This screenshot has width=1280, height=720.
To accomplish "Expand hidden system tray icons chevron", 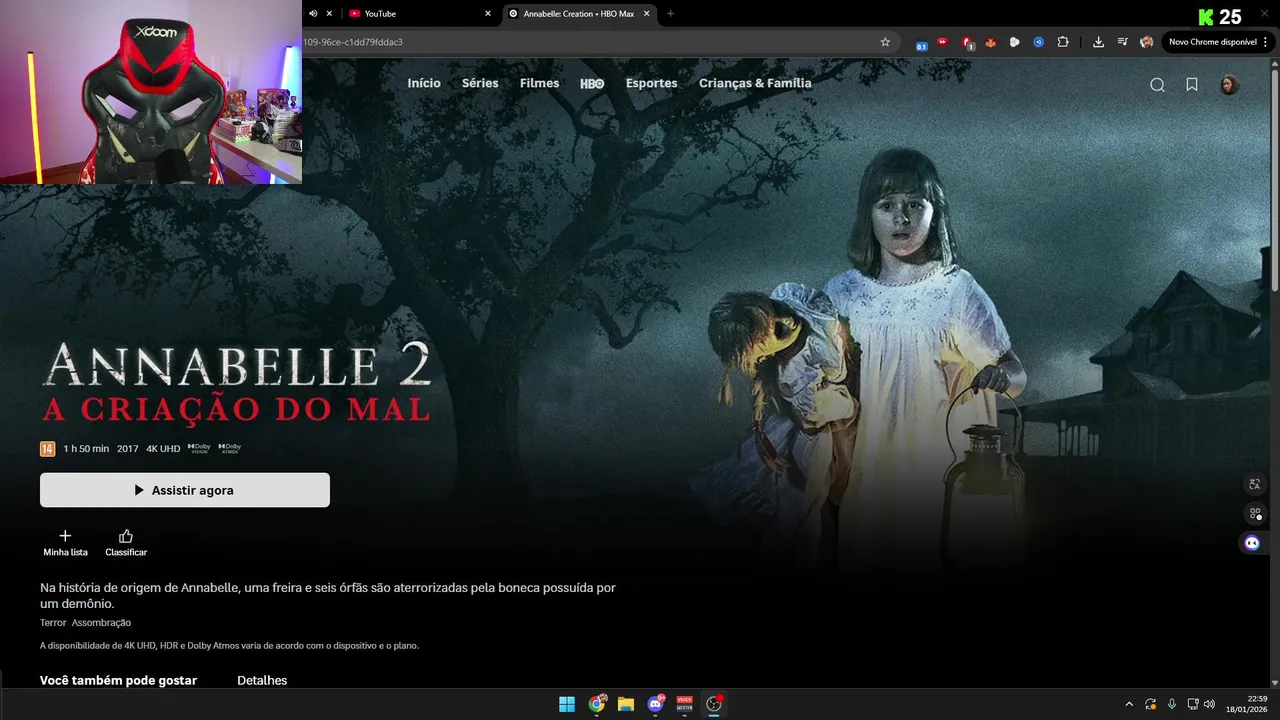I will (1129, 704).
